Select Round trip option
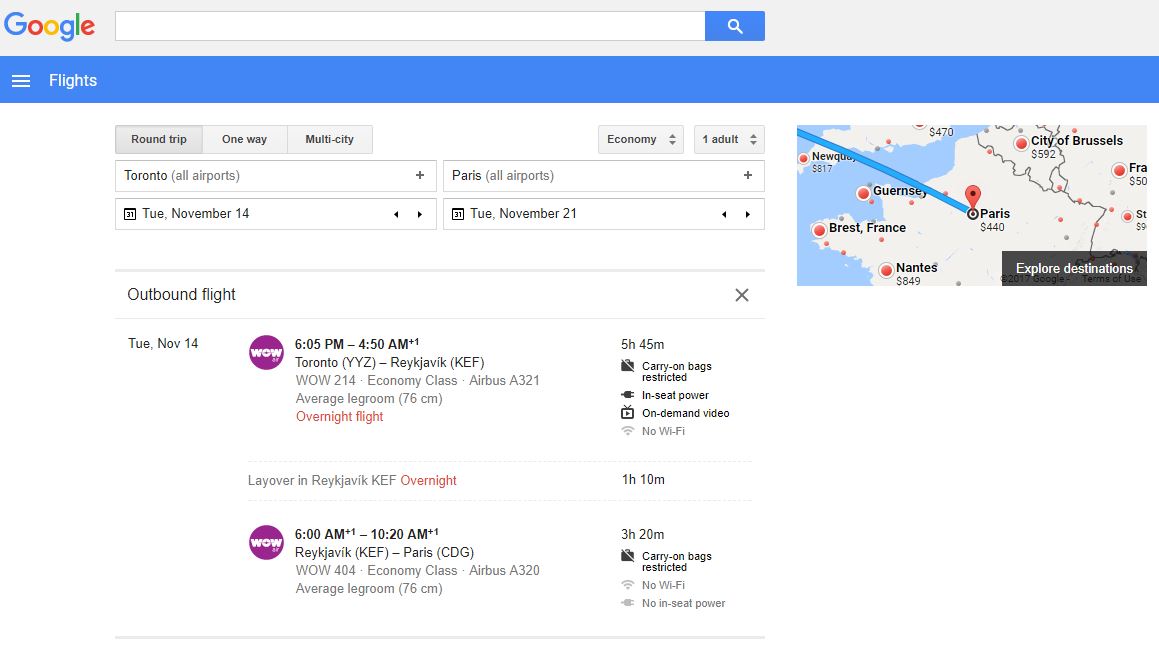This screenshot has height=645, width=1159. (158, 140)
